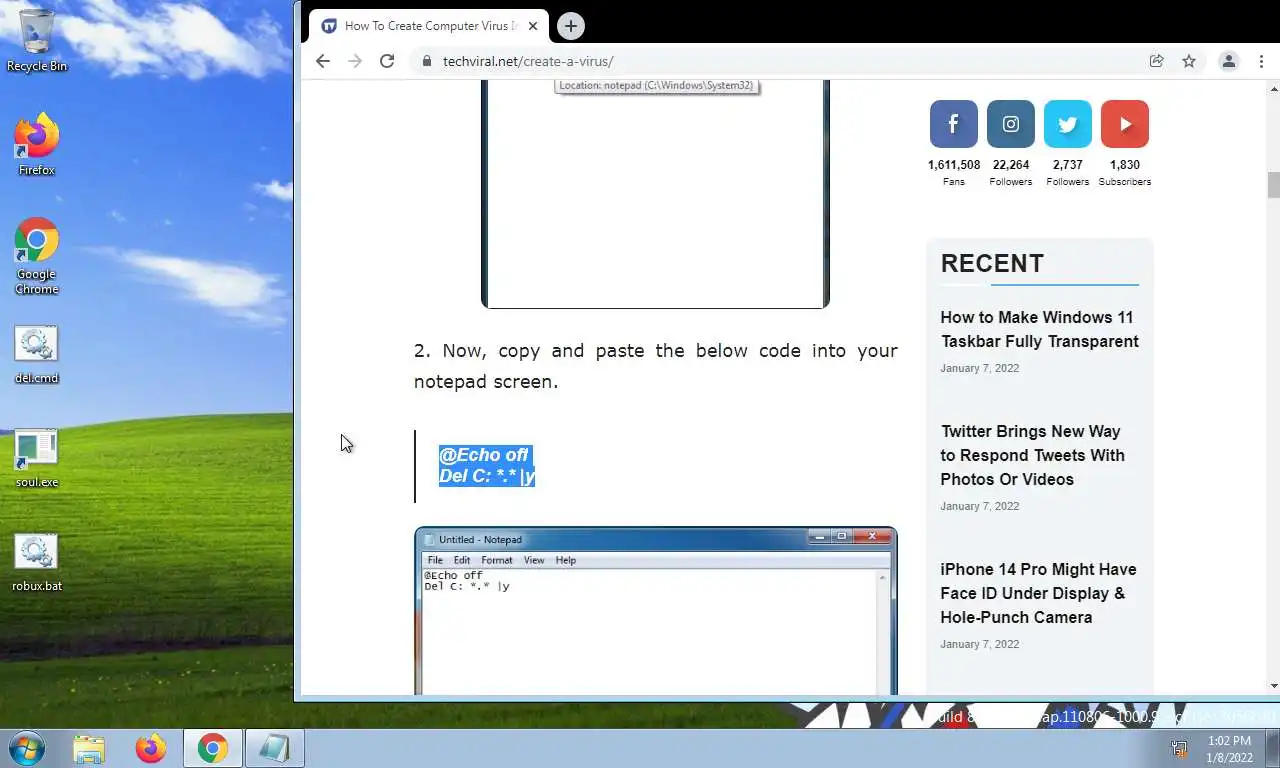Click the Notepad screenshot image with Echo off
The width and height of the screenshot is (1280, 768).
[656, 611]
